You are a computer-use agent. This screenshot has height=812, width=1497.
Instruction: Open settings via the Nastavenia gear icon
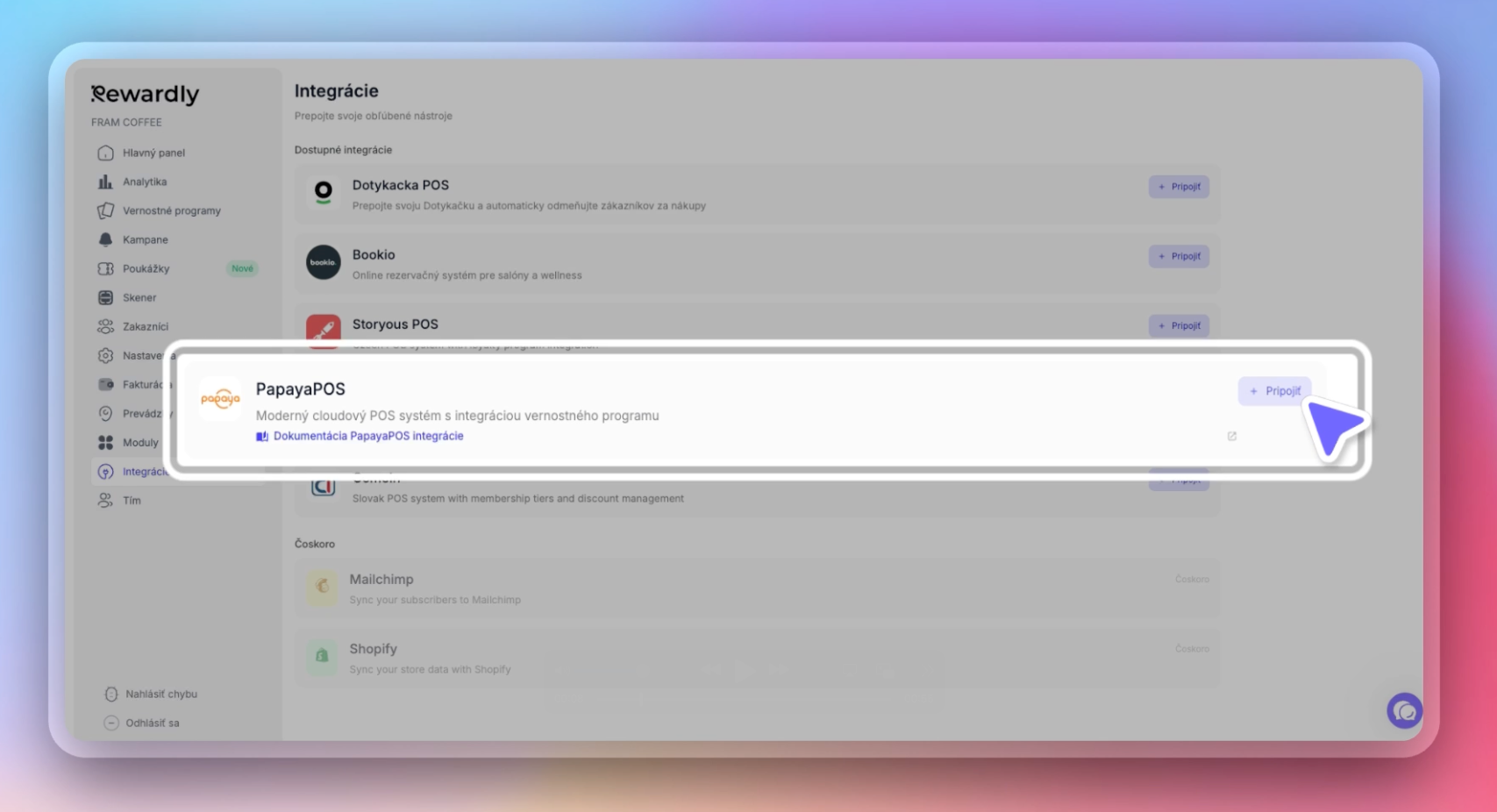coord(106,355)
